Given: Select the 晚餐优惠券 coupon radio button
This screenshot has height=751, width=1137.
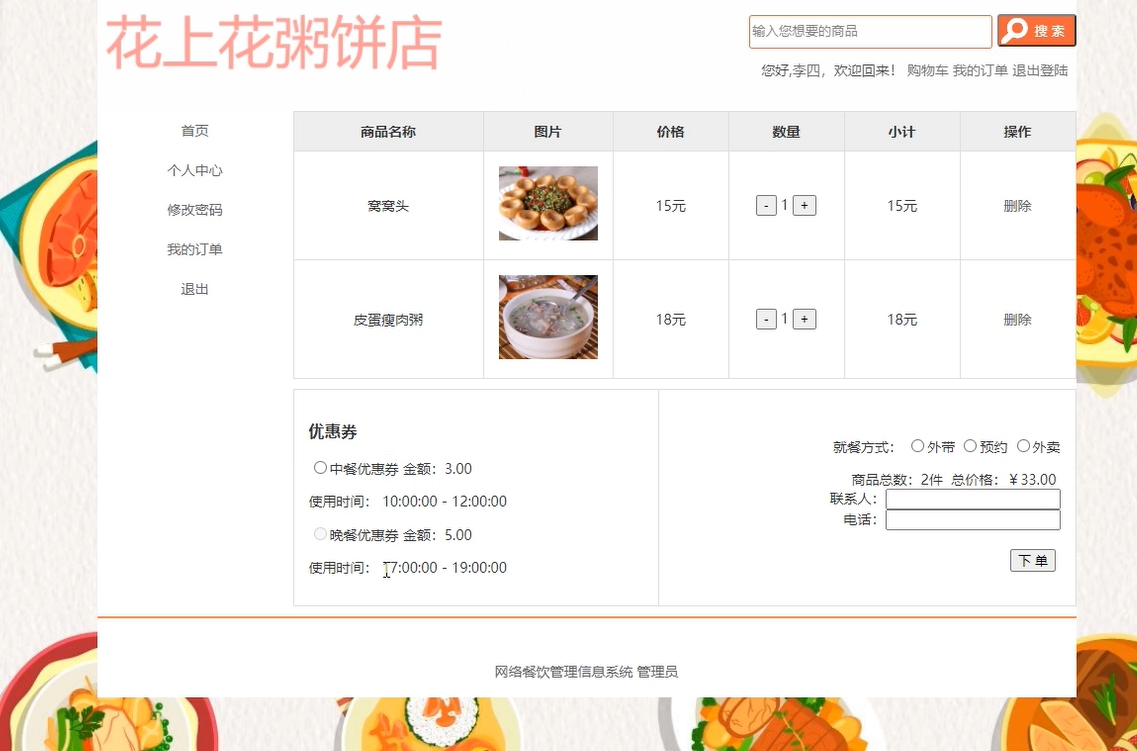Looking at the screenshot, I should 320,534.
